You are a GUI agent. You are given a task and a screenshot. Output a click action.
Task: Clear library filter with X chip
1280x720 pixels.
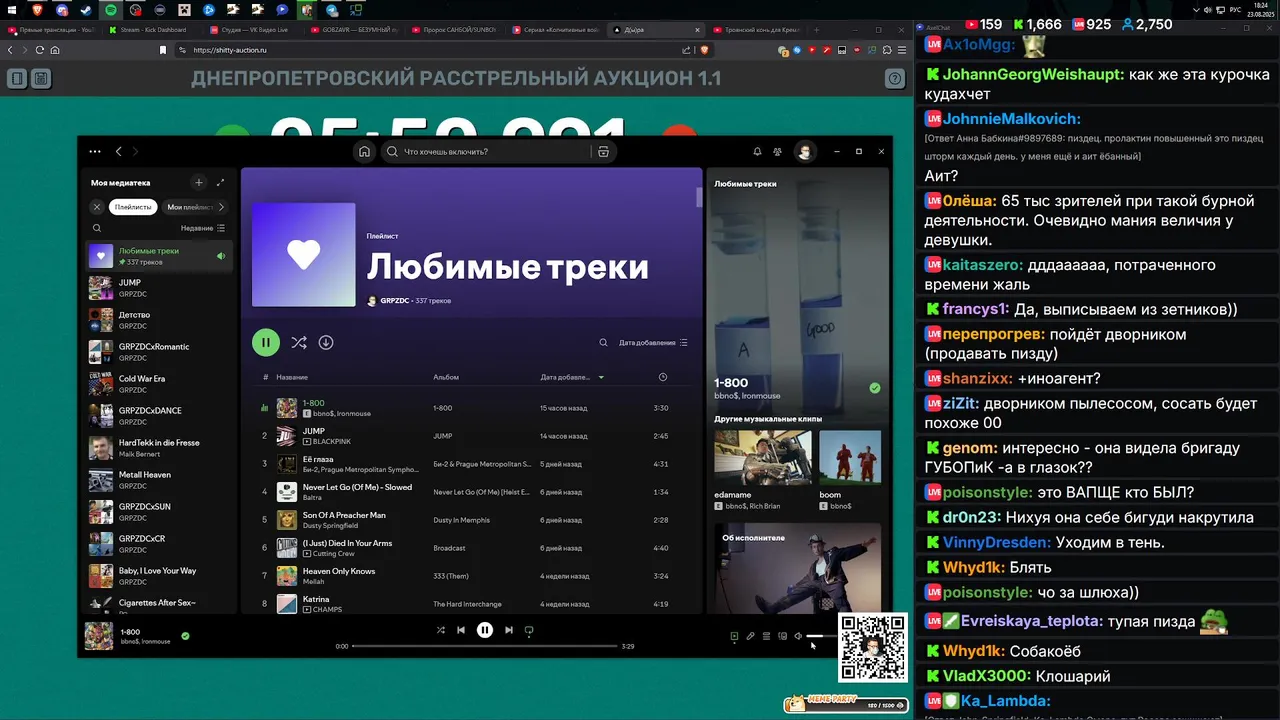tap(97, 207)
